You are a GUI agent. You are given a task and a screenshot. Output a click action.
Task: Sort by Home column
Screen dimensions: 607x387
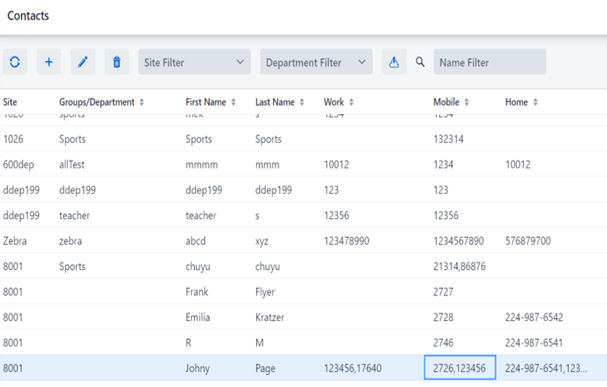point(535,102)
